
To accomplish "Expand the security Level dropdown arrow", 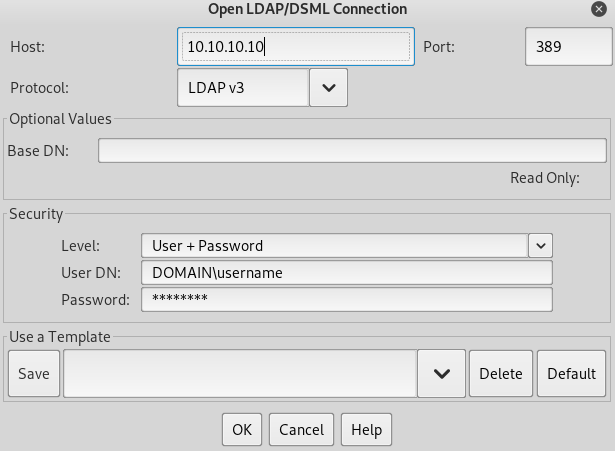I will point(540,245).
